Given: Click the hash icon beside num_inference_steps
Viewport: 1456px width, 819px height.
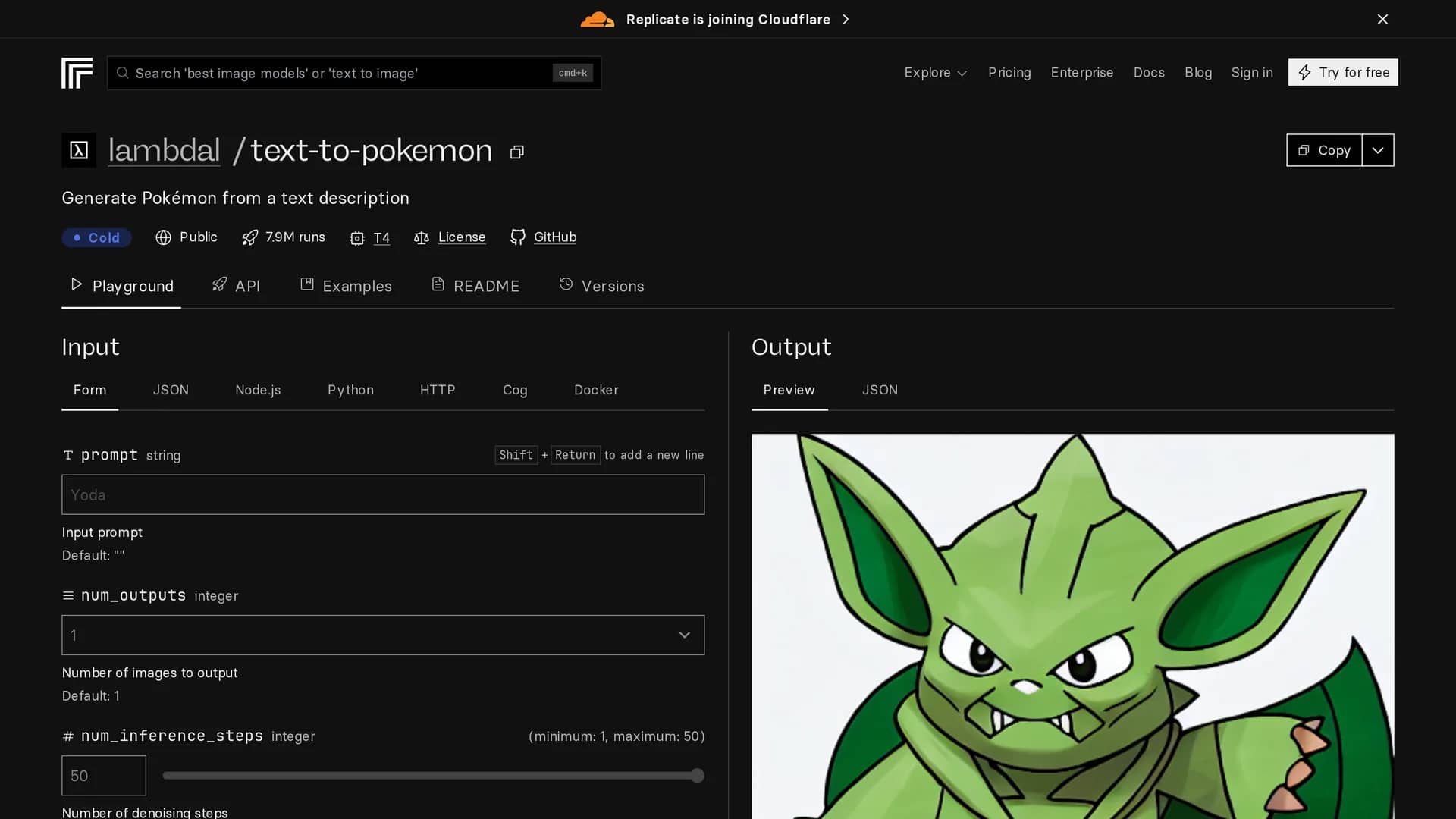Looking at the screenshot, I should 68,736.
